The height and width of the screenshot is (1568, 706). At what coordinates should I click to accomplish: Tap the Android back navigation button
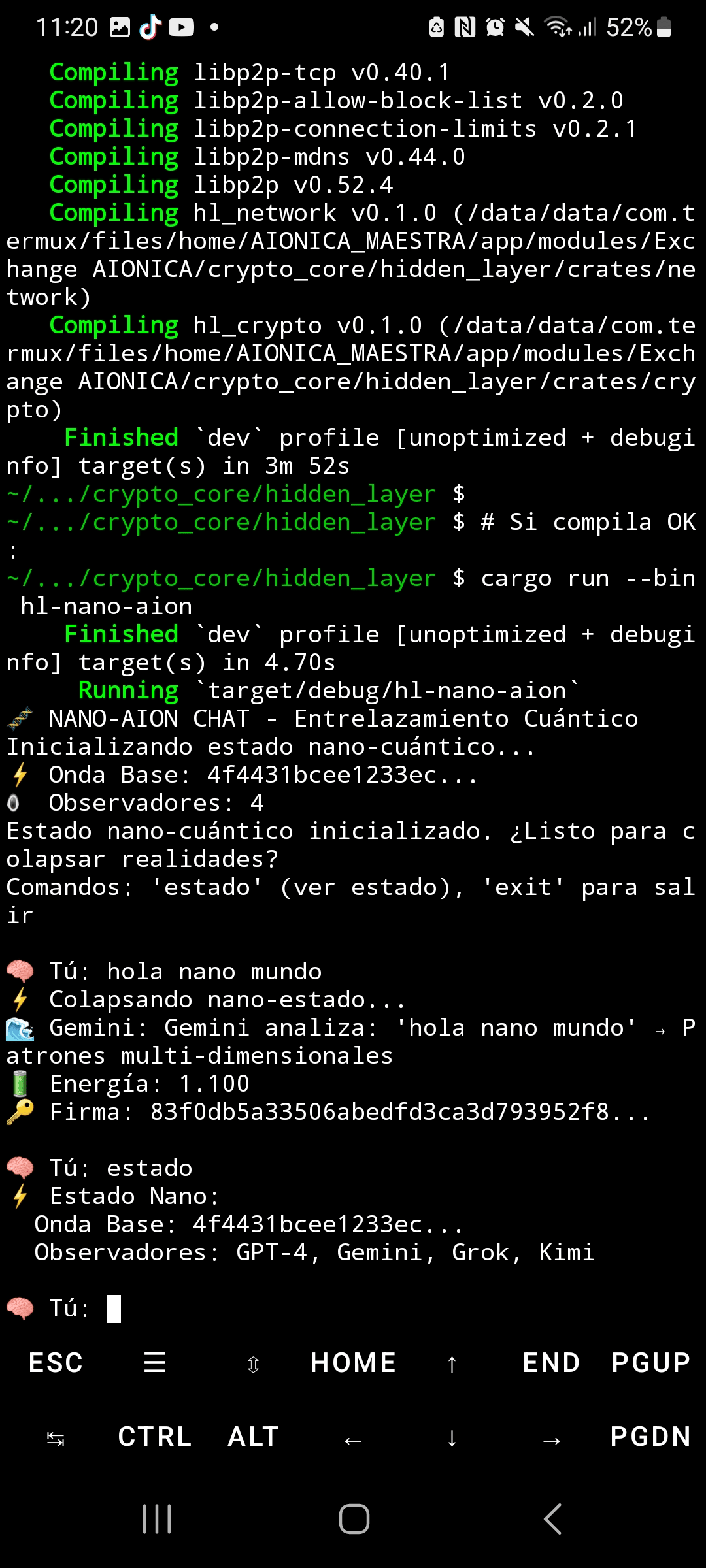(552, 1519)
